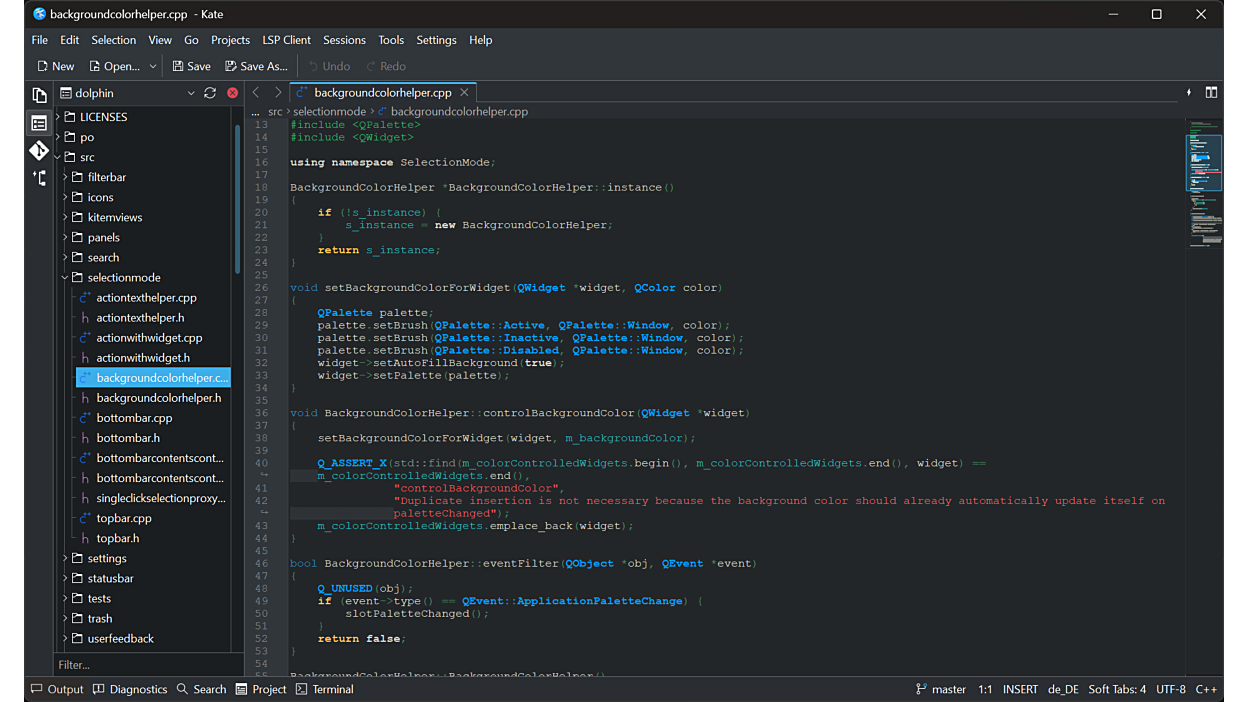Toggle the Output panel

[57, 689]
